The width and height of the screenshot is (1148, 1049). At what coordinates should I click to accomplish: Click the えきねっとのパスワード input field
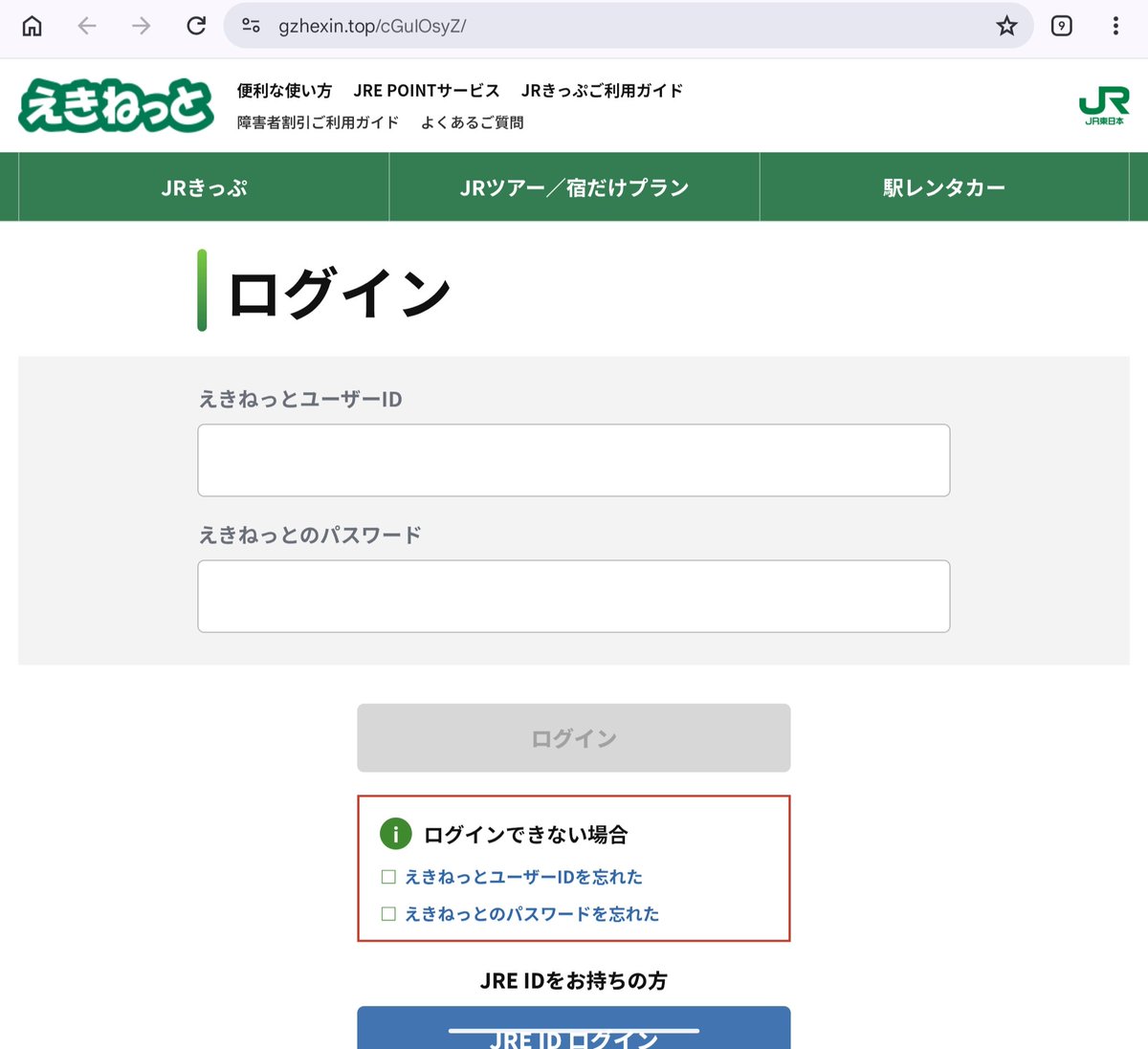[574, 596]
